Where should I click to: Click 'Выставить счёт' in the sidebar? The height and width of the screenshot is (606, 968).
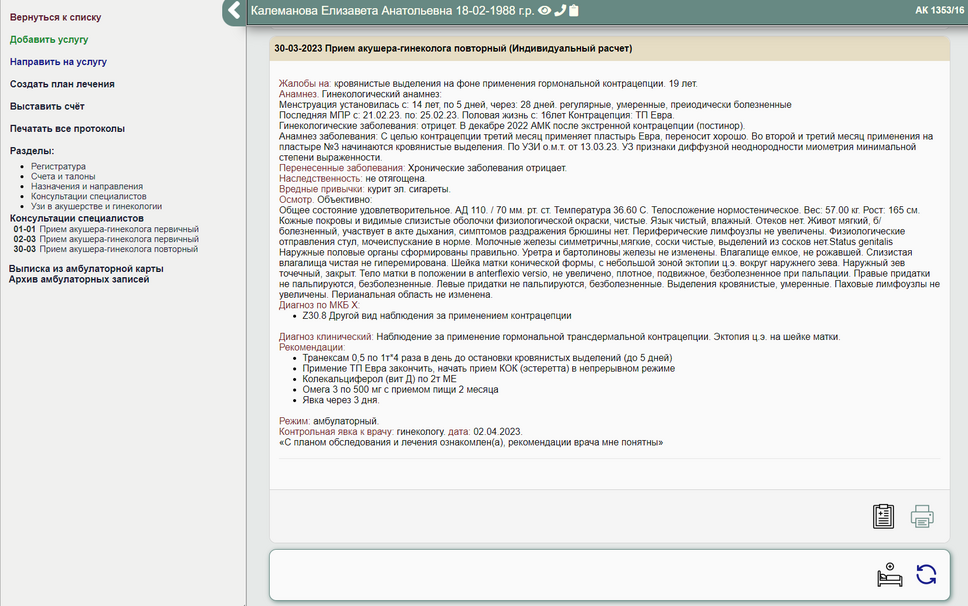47,106
